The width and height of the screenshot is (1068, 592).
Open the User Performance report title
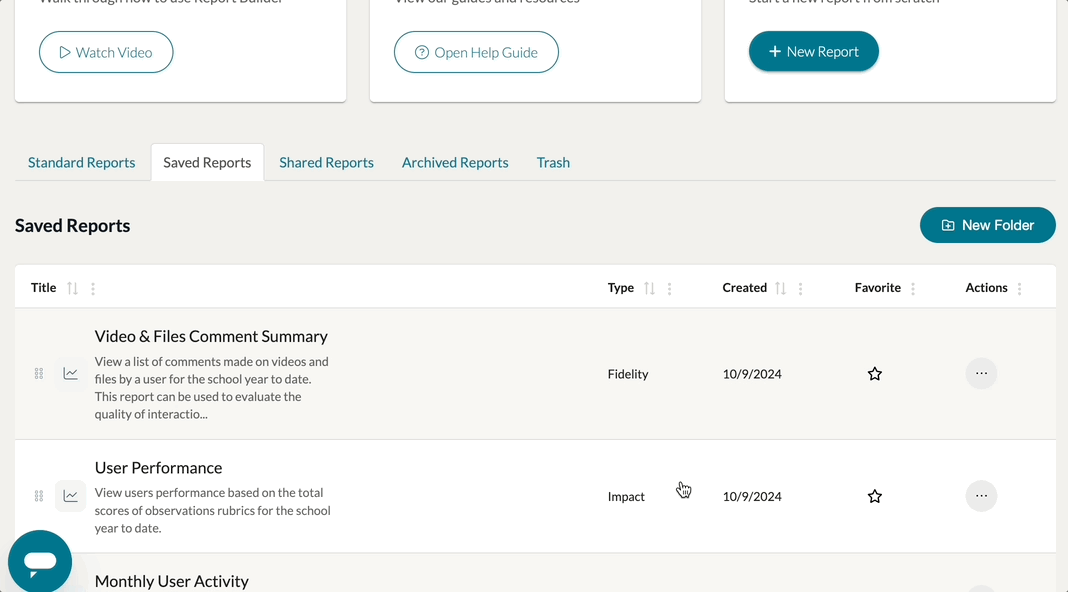point(158,468)
